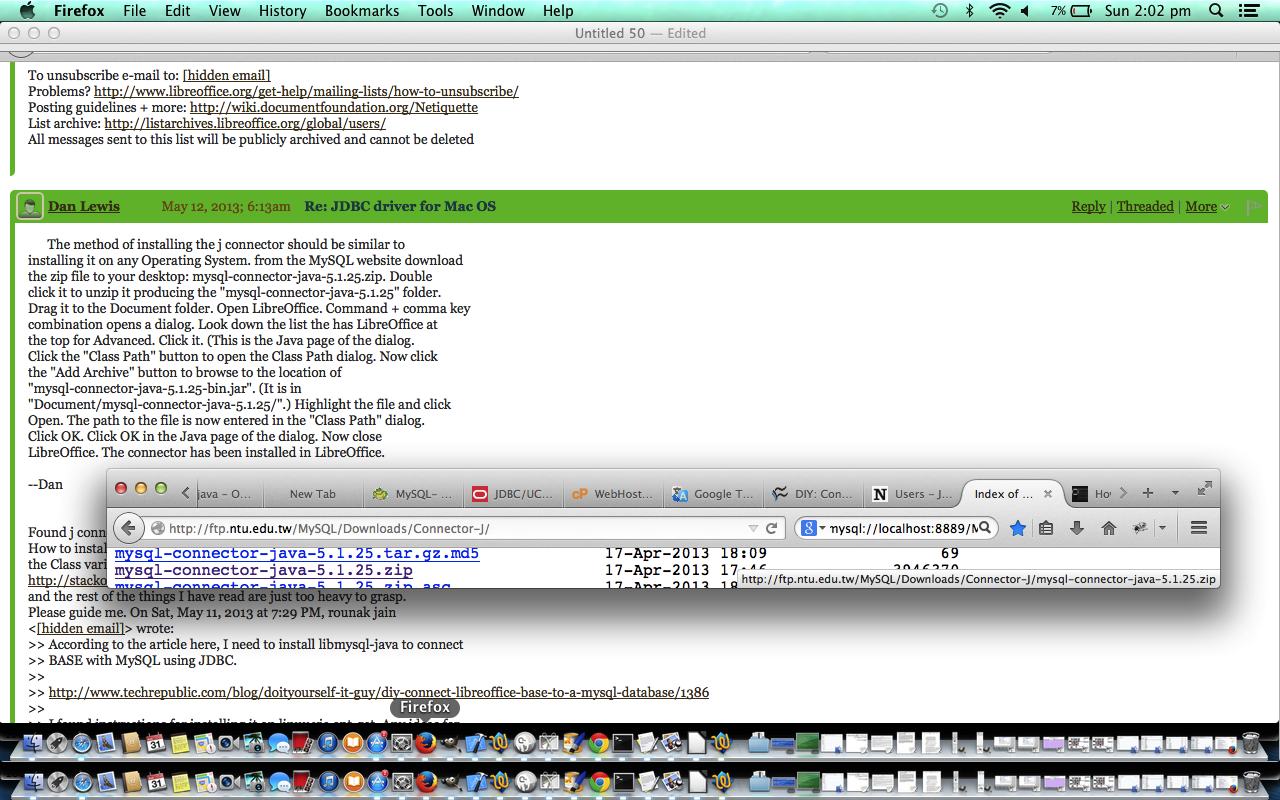
Task: Open mysql-connector-java-5.1.25.tar.gz.md5 link
Action: (x=297, y=553)
